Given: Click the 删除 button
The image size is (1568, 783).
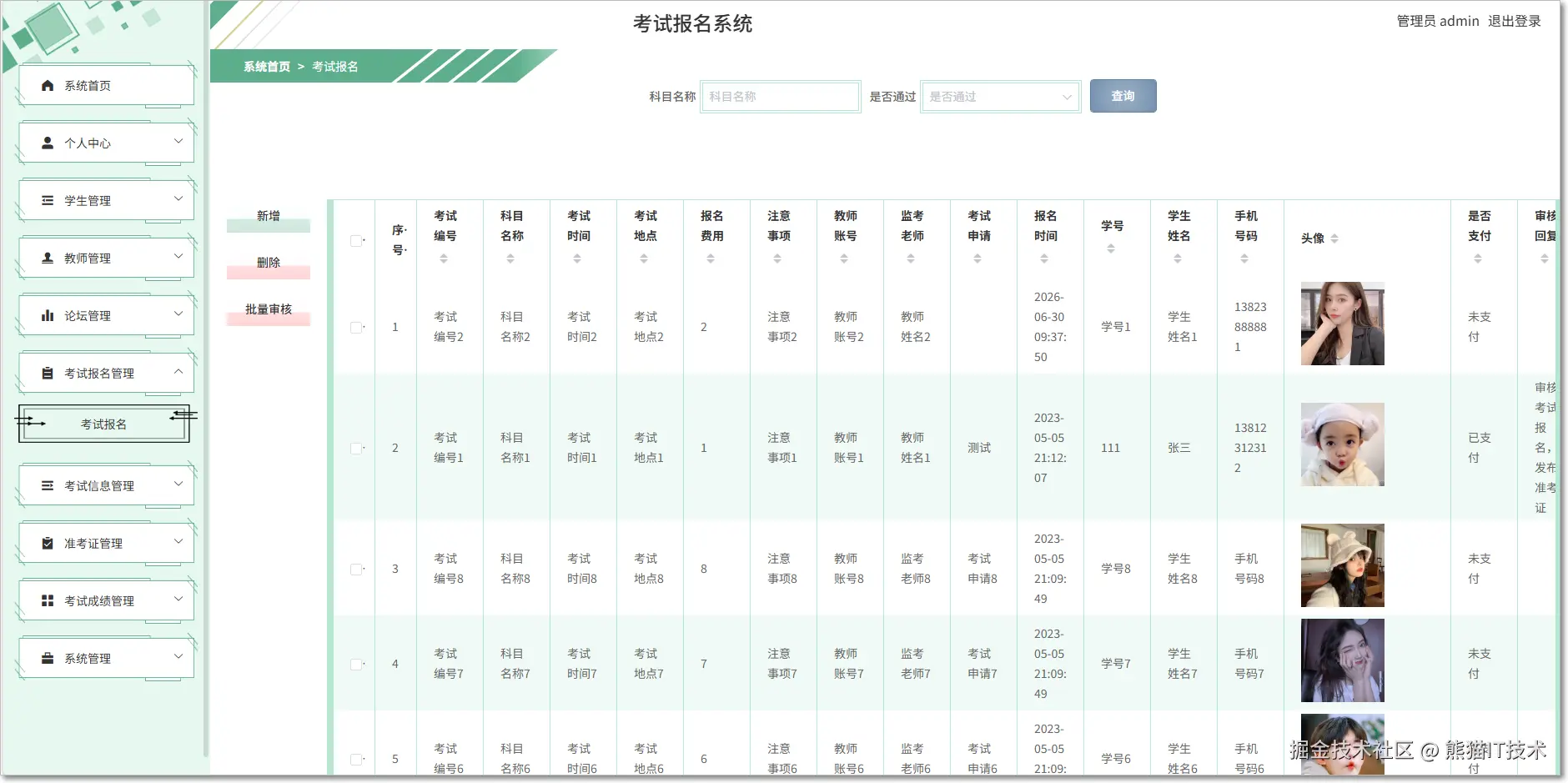Looking at the screenshot, I should point(269,264).
